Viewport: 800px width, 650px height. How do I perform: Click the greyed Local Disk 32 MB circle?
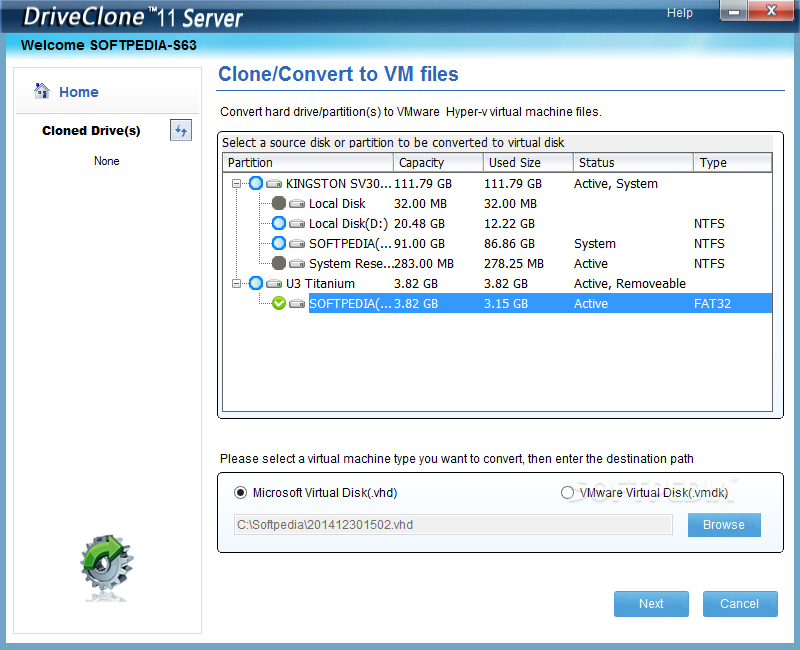[x=279, y=203]
